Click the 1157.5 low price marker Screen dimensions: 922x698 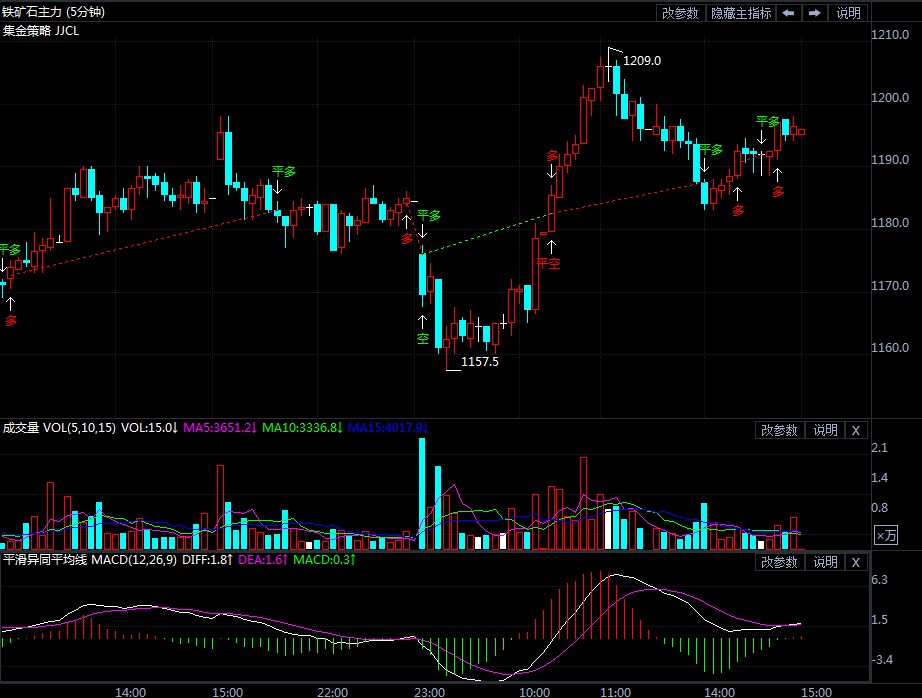478,361
